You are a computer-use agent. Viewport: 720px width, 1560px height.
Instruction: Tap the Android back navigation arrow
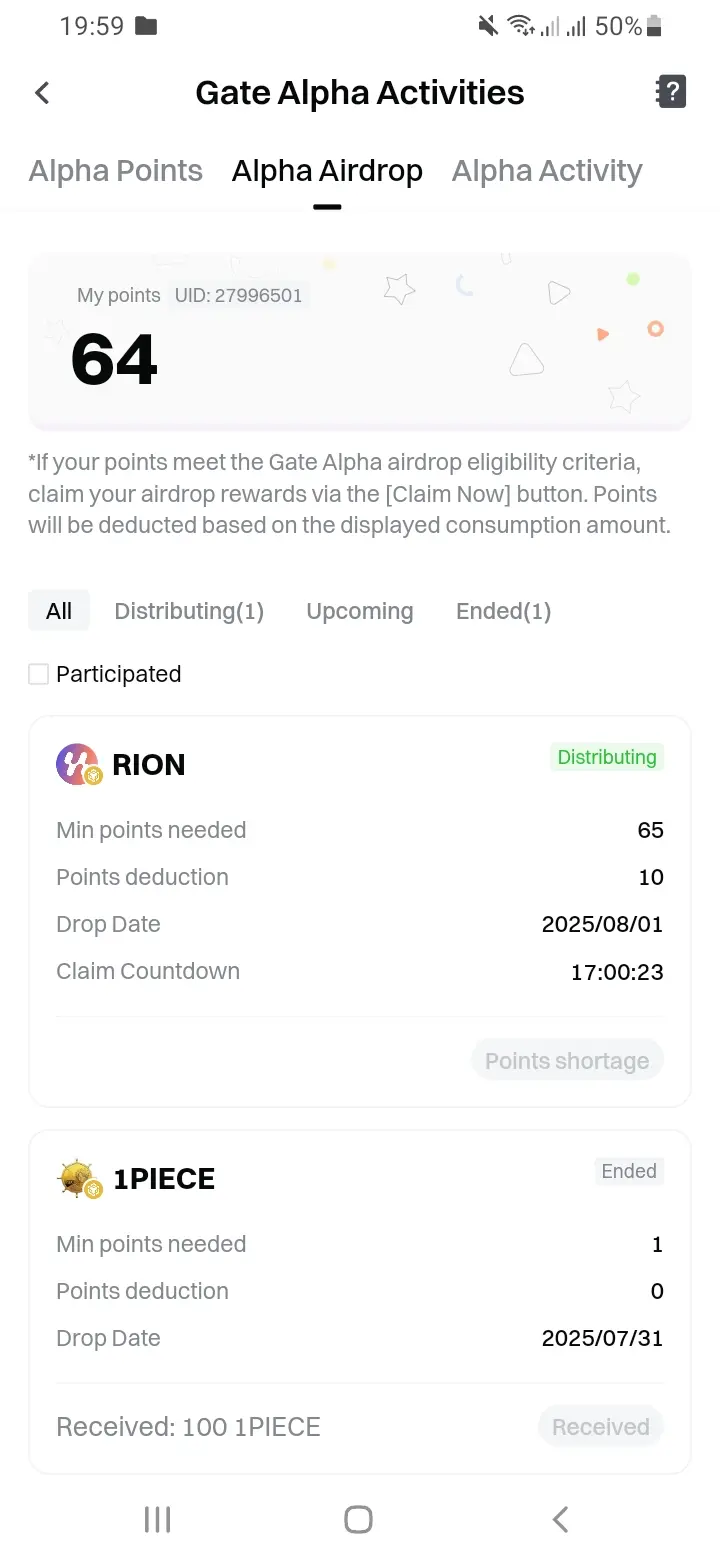[560, 1519]
